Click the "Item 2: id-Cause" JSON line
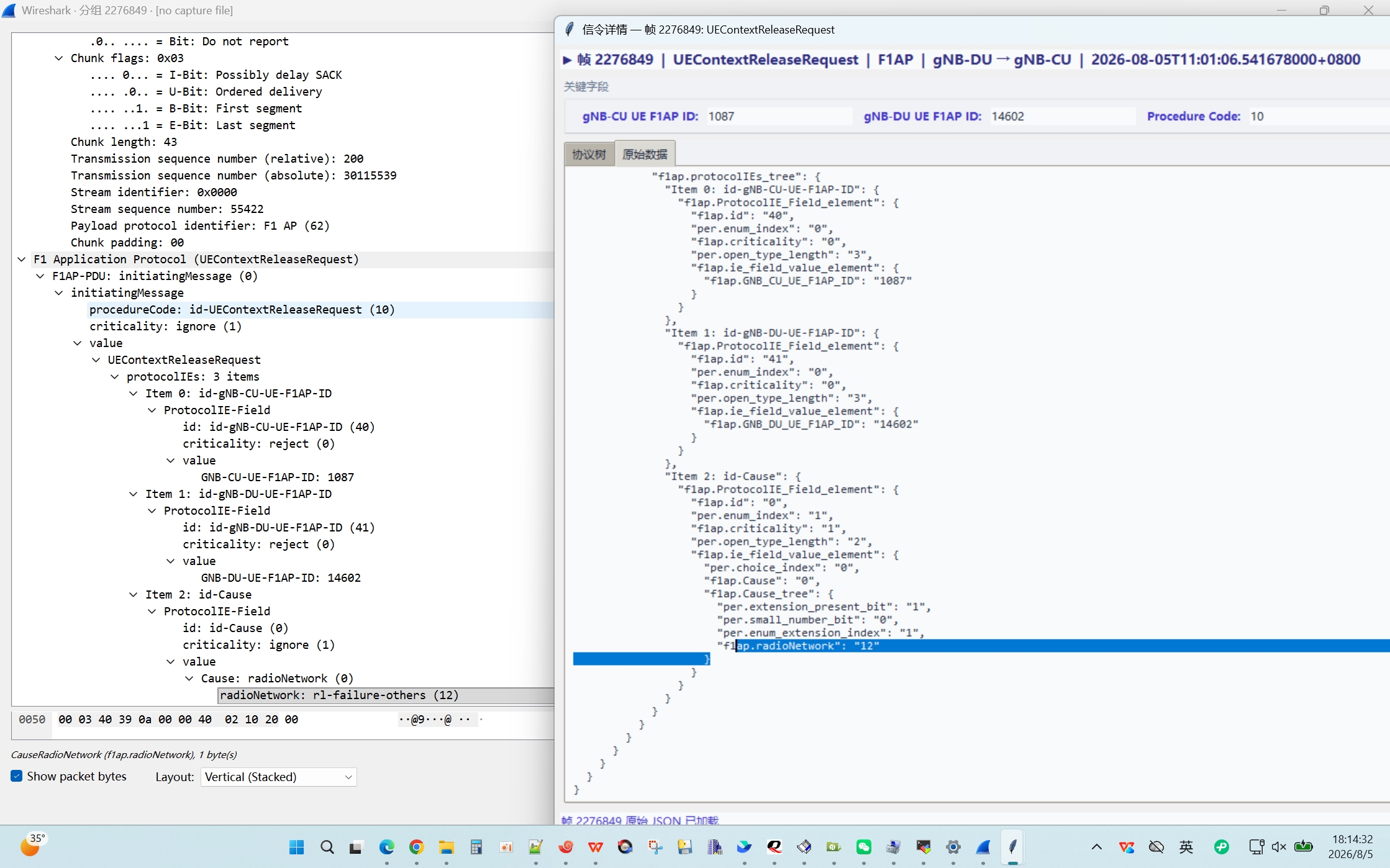 click(x=733, y=476)
